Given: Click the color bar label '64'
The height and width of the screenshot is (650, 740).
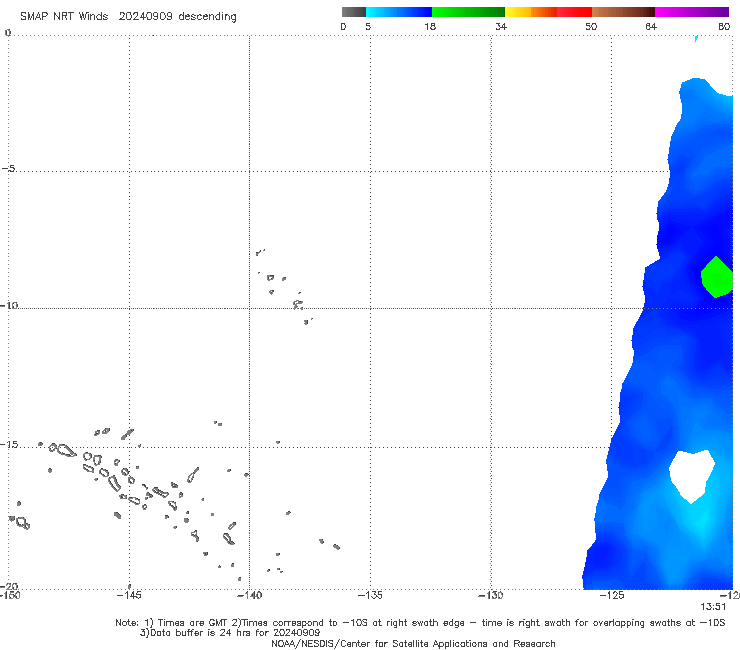Looking at the screenshot, I should click(x=651, y=26).
